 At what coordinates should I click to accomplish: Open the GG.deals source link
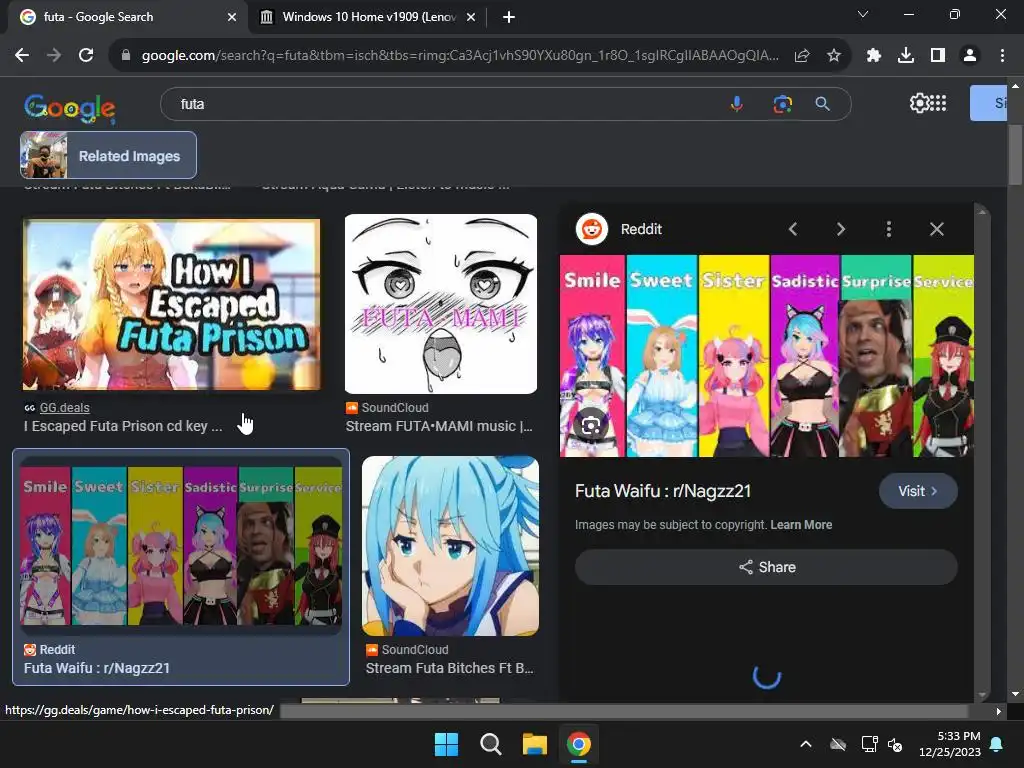[65, 408]
